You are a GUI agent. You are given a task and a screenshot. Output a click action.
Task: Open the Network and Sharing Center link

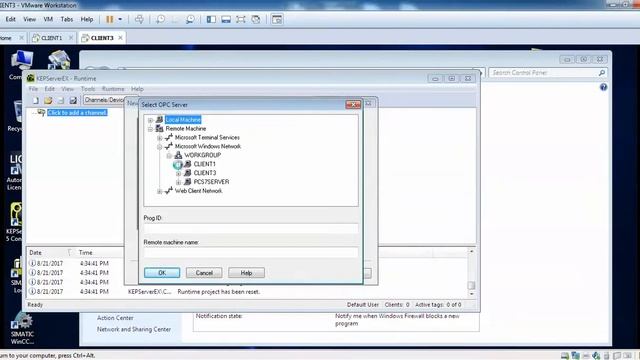(x=134, y=329)
